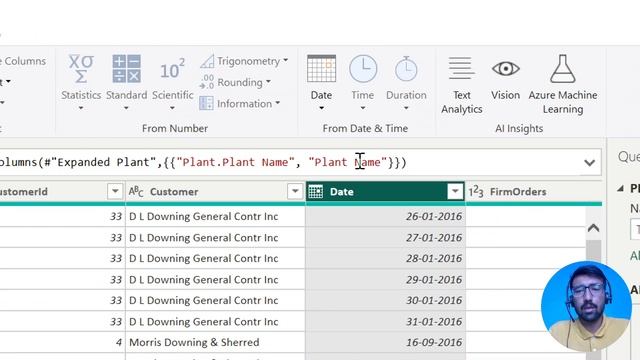Screen dimensions: 640x360
Task: Select the 30-01-2016 date cell
Action: [x=385, y=300]
